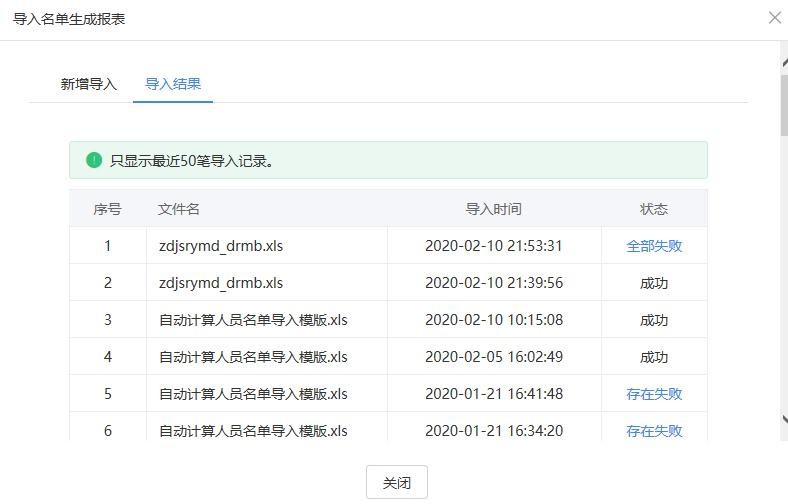The width and height of the screenshot is (788, 504).
Task: Select the file name in row 6
Action: click(x=253, y=431)
